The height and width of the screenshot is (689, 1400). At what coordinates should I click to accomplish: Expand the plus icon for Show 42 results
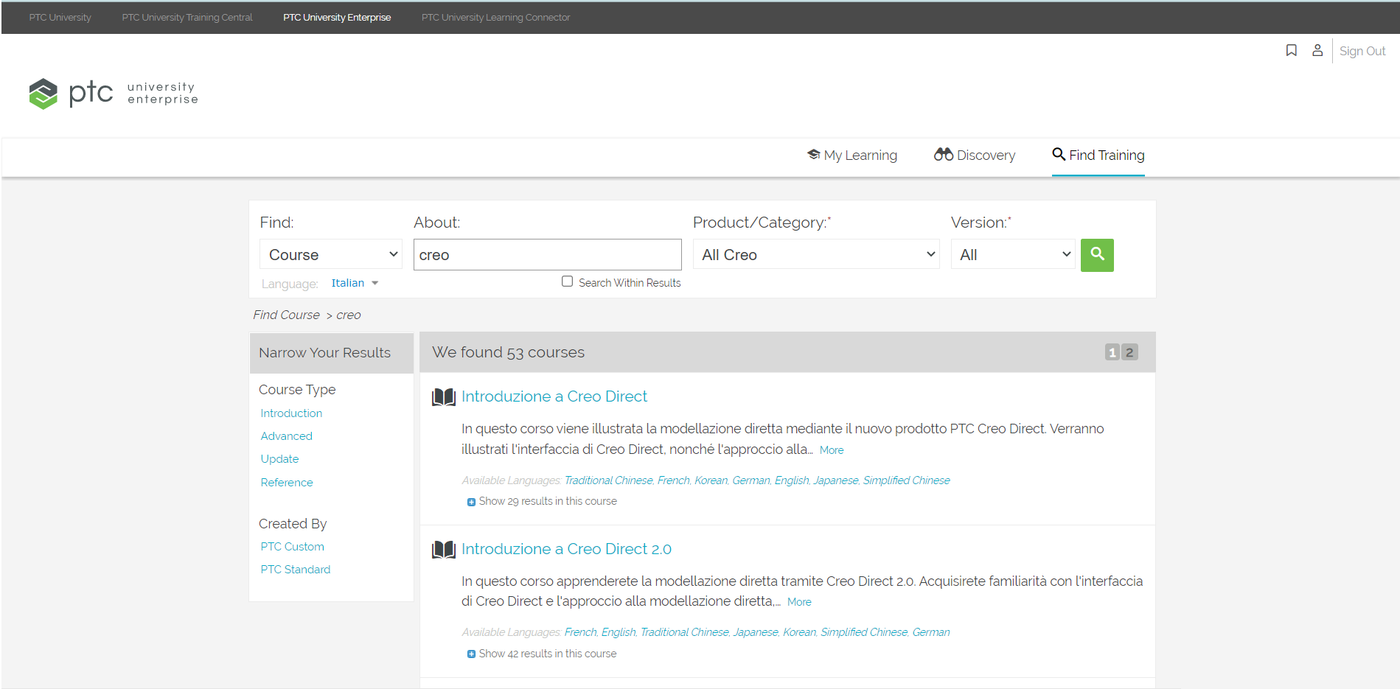point(472,654)
